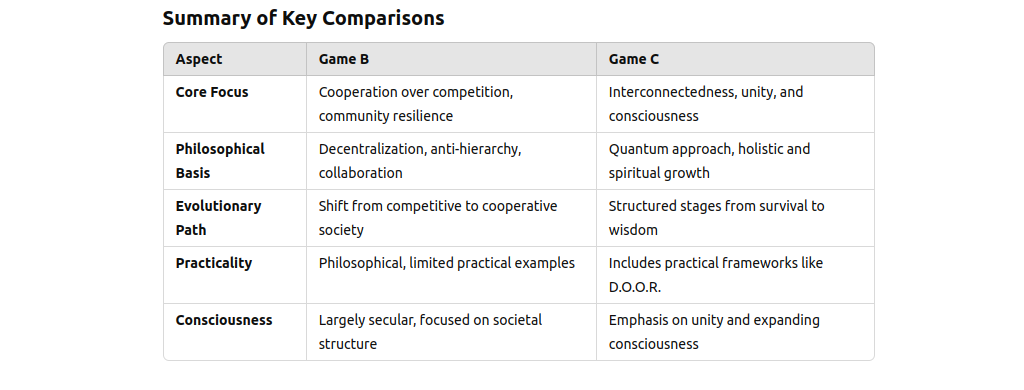The image size is (1024, 390).
Task: Click the 'Practicality' row label
Action: [x=214, y=263]
